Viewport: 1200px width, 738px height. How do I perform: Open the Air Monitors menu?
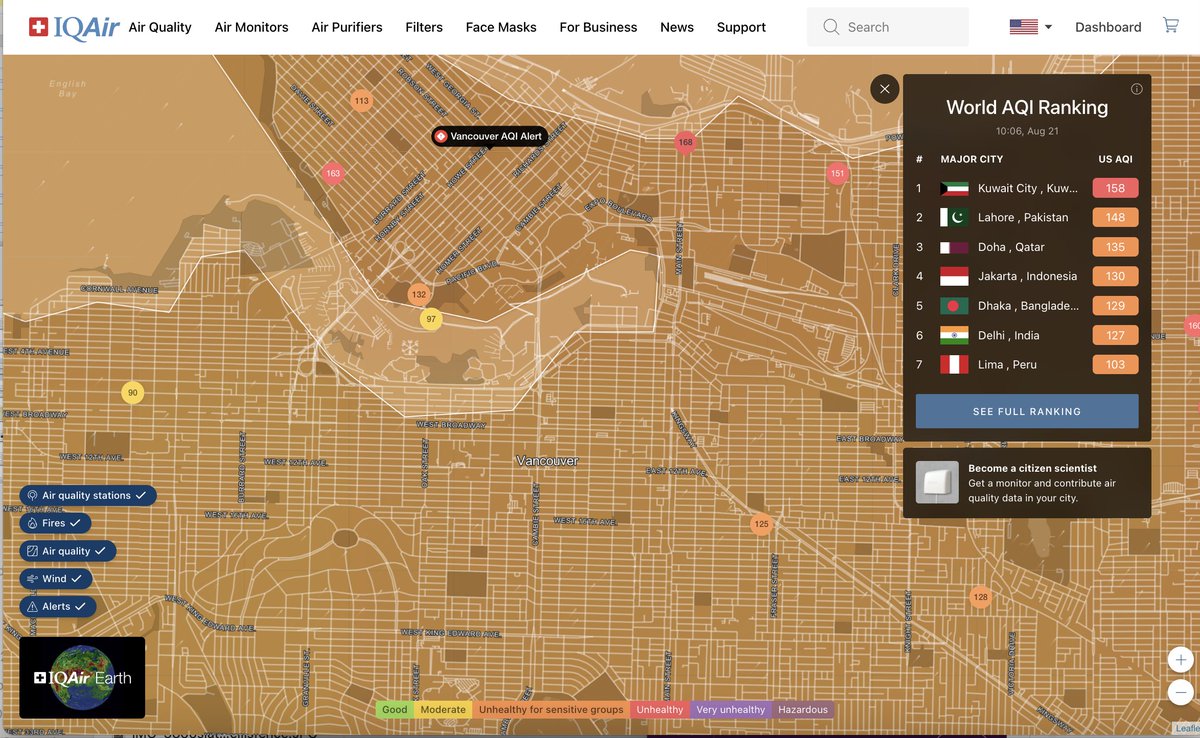252,27
